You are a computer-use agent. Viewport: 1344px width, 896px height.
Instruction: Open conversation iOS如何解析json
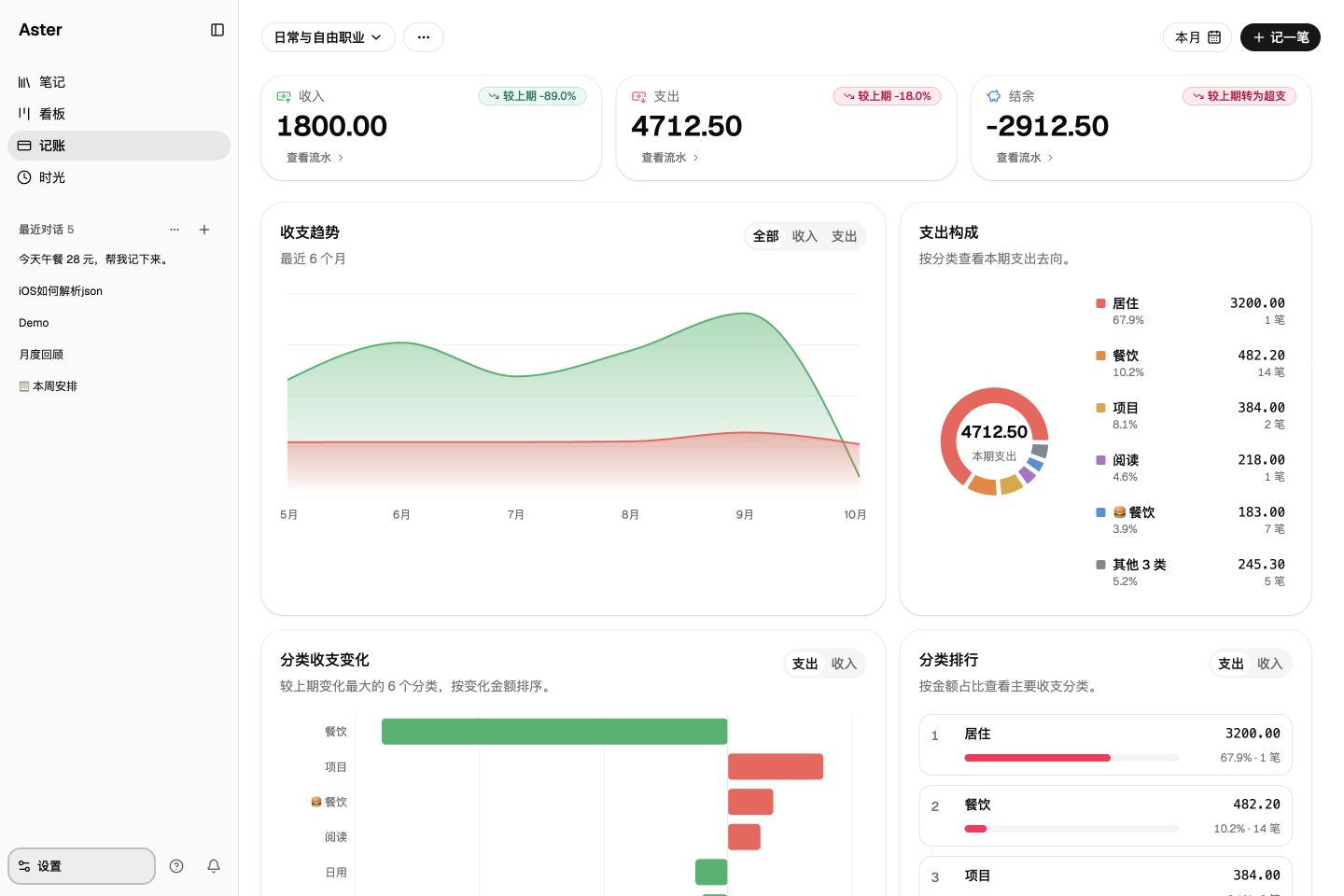tap(119, 291)
